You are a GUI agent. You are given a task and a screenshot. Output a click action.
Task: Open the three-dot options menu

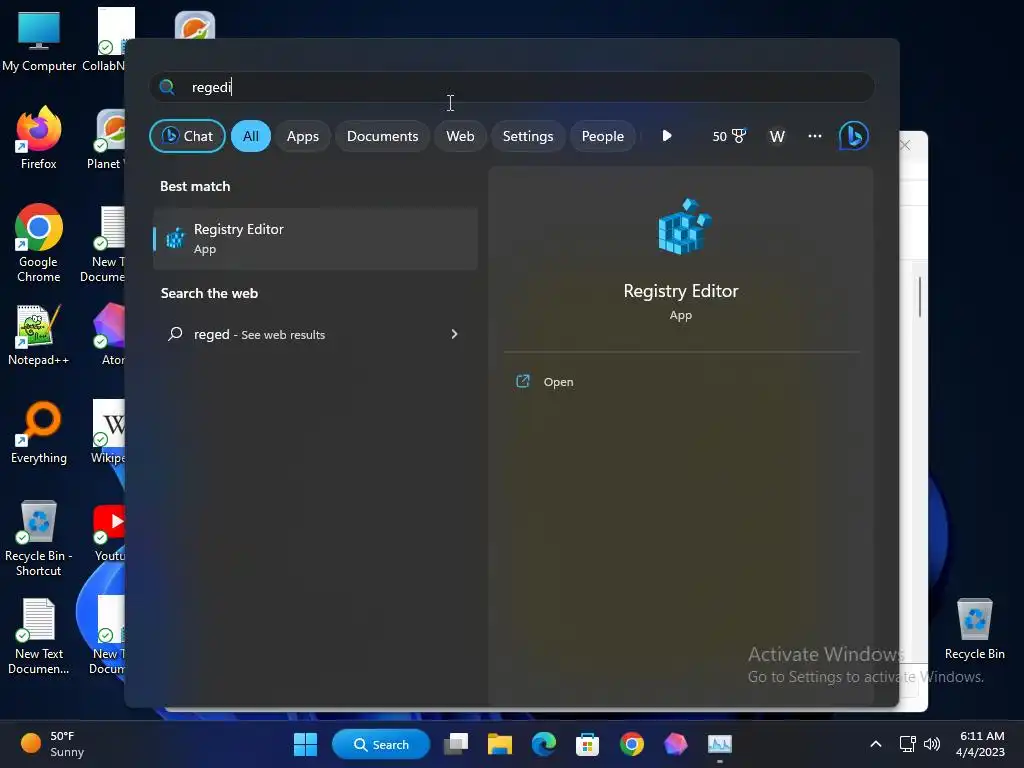click(x=814, y=136)
